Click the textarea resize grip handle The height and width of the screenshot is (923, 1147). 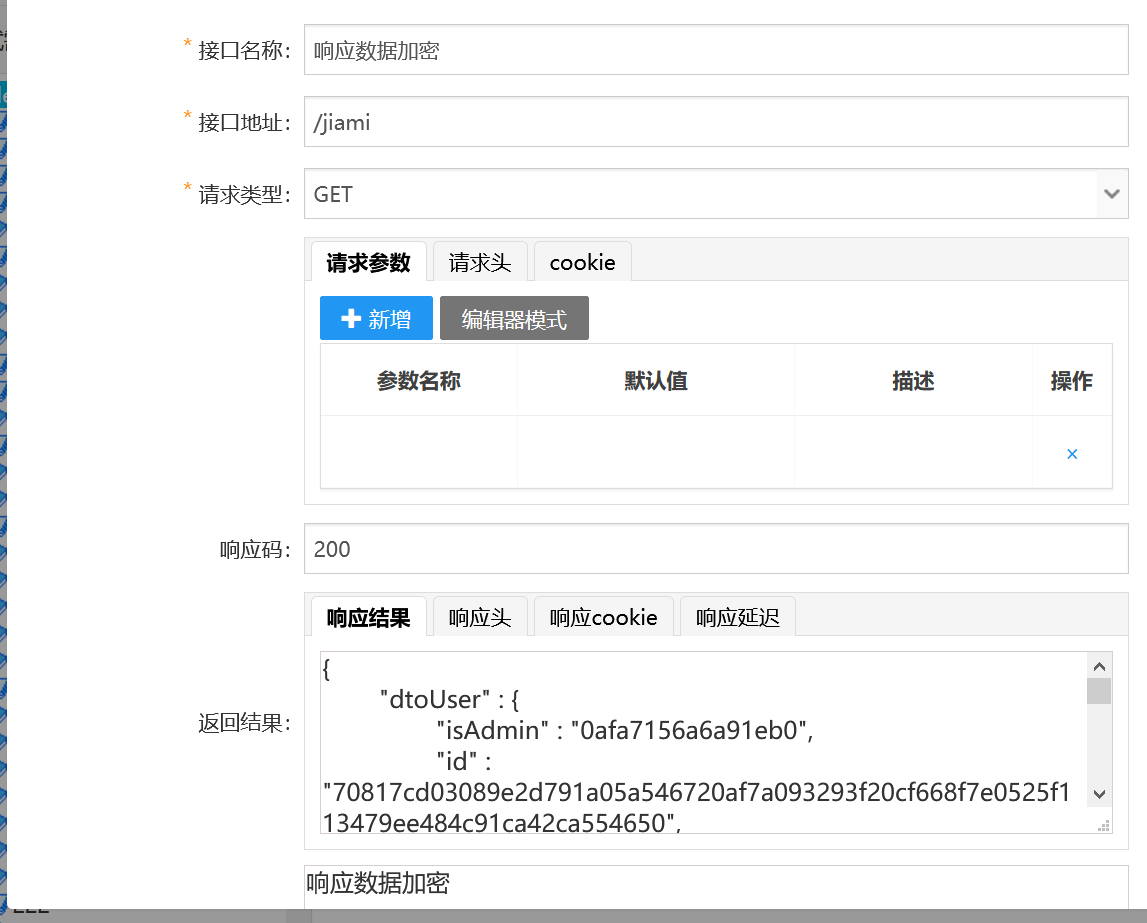[x=1104, y=826]
